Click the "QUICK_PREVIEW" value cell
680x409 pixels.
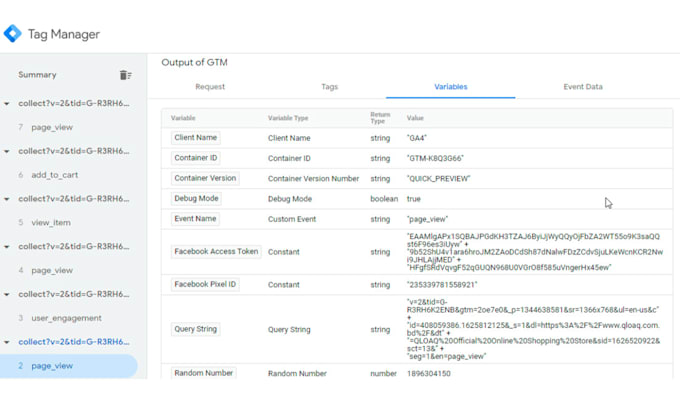tap(438, 179)
